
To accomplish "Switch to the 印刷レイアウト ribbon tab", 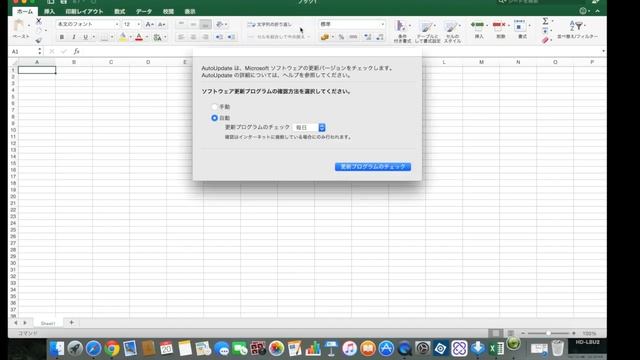I will [84, 11].
